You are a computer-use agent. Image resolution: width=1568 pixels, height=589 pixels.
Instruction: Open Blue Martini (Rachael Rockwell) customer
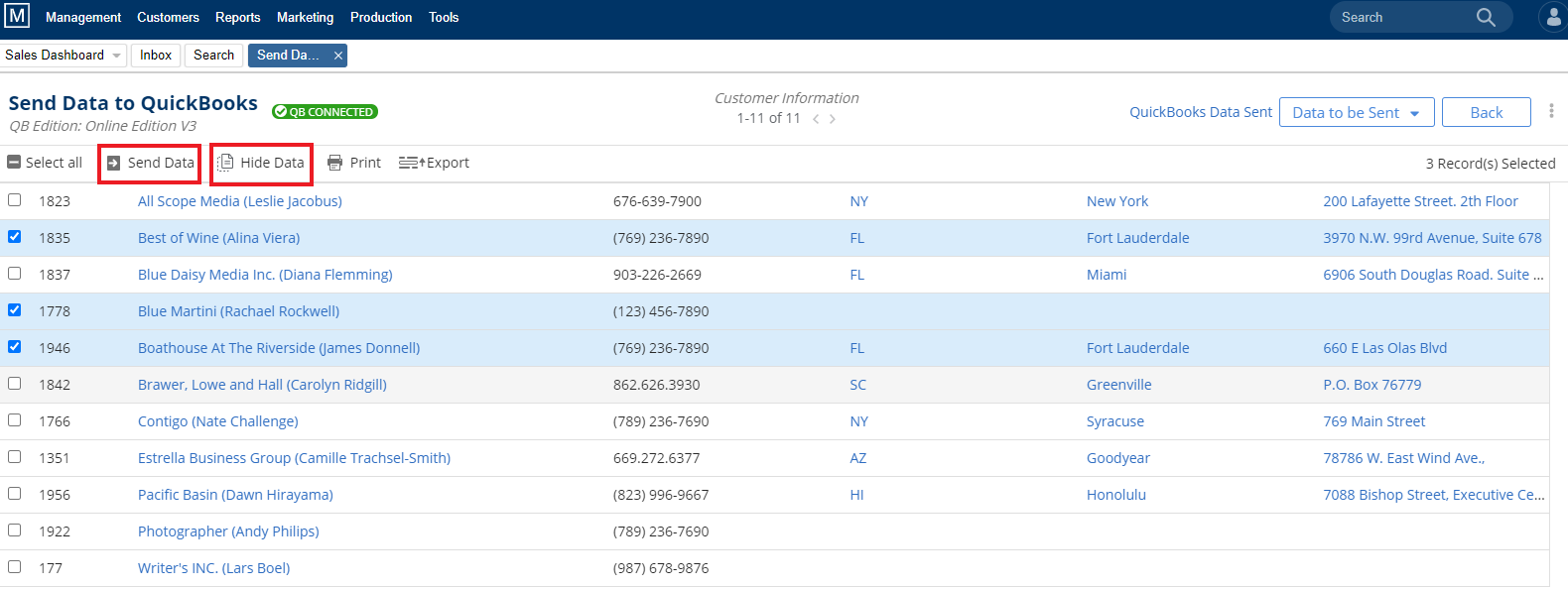[239, 311]
